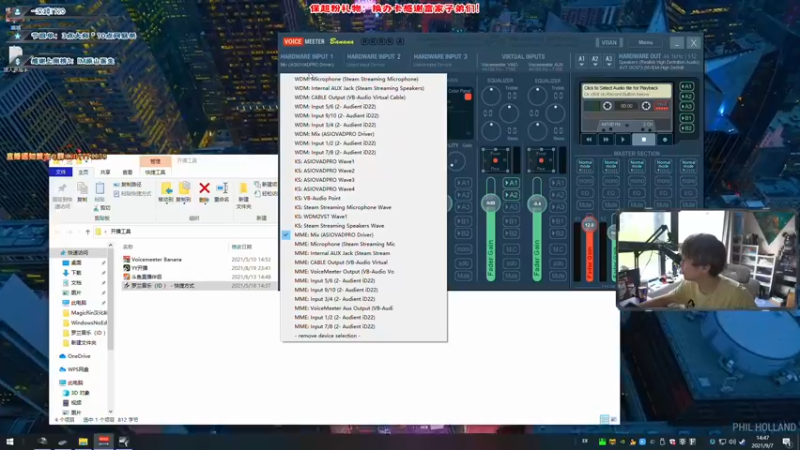Click the left cassette reel icon
The width and height of the screenshot is (800, 450).
pyautogui.click(x=607, y=106)
